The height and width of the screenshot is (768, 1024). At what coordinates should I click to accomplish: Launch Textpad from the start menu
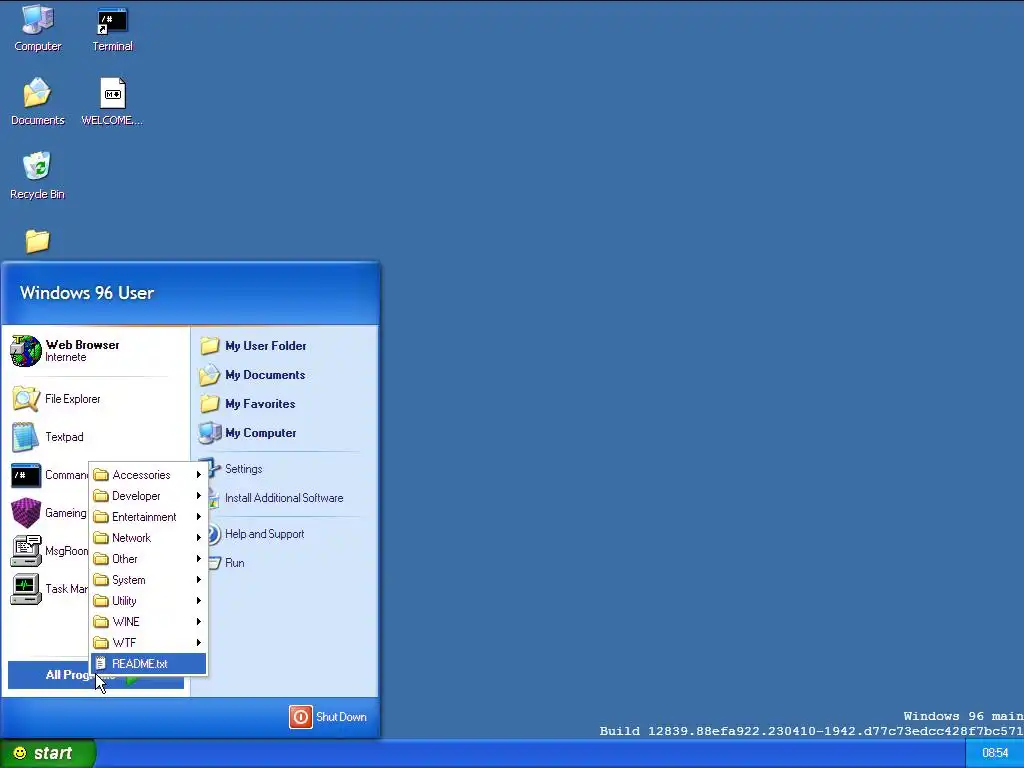[48, 437]
